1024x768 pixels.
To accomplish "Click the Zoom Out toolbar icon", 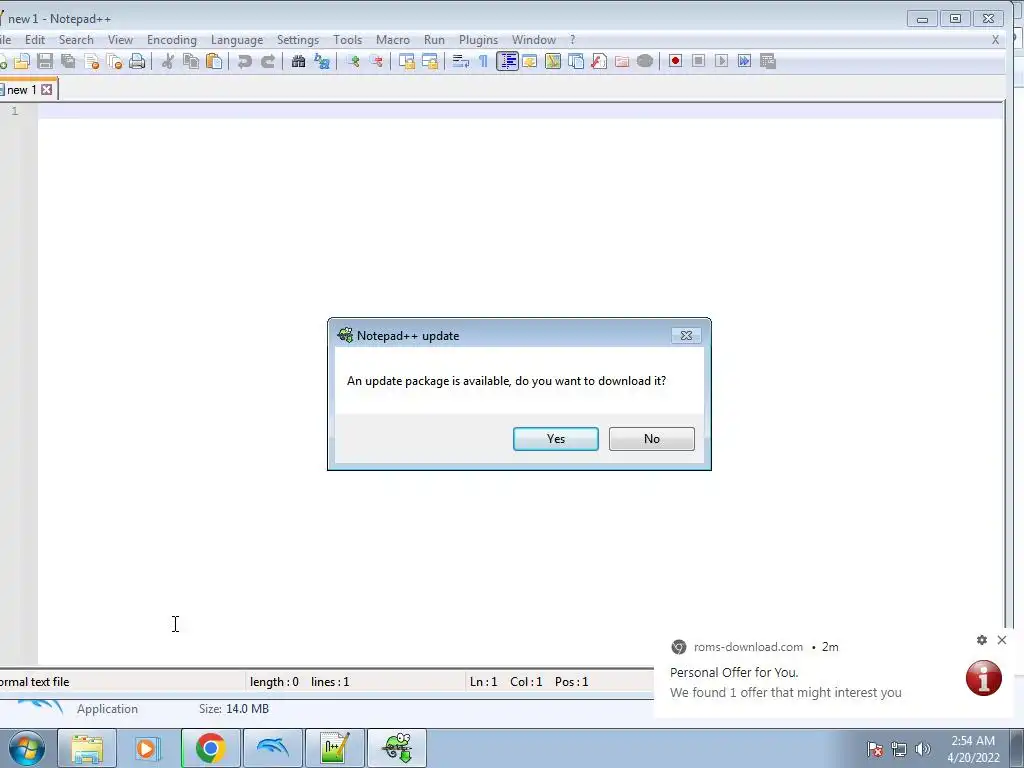I will (x=376, y=61).
